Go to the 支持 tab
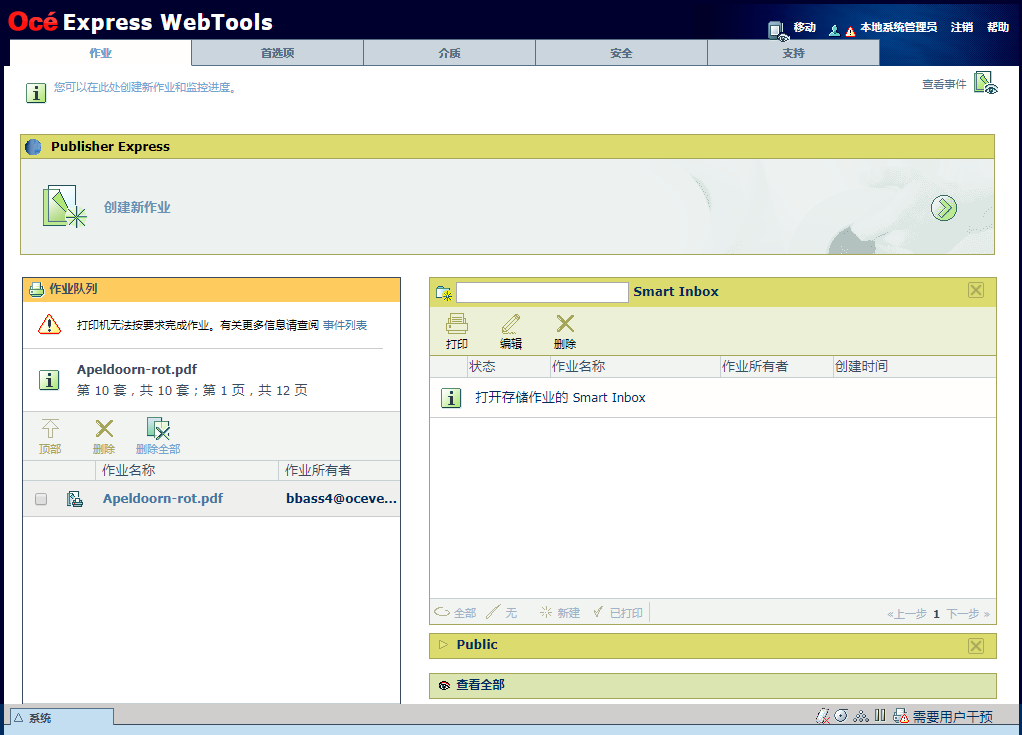Screen dimensions: 1022x735 tap(793, 53)
